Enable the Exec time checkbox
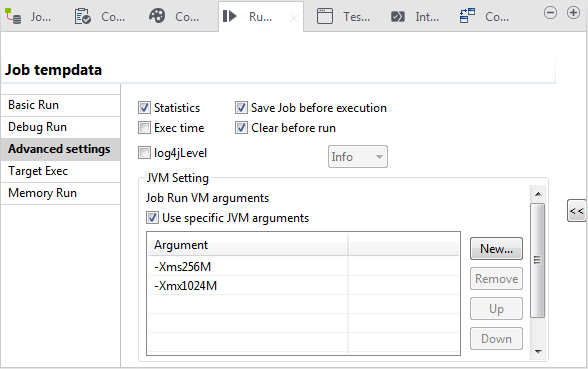588x369 pixels. [x=144, y=128]
